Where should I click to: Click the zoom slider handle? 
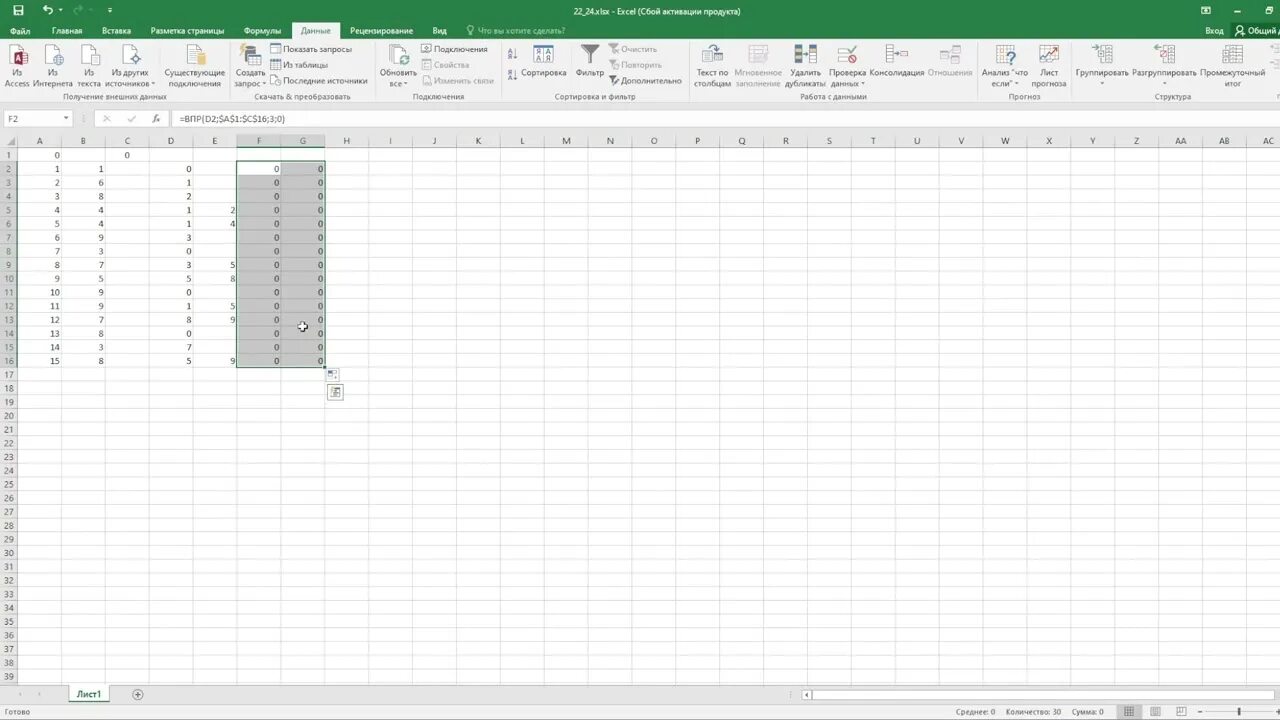coord(1238,712)
